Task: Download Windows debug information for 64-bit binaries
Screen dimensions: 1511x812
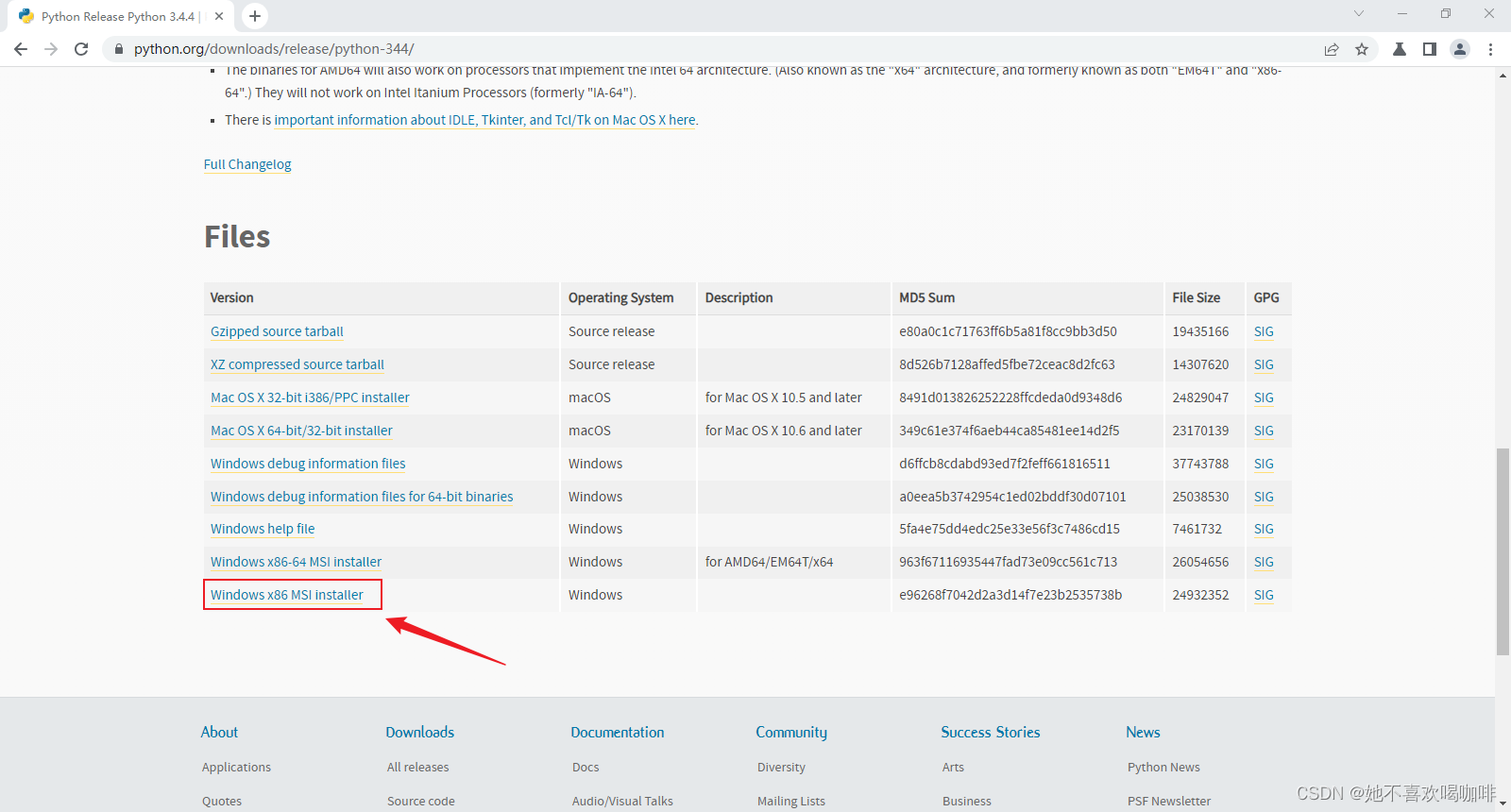Action: (362, 497)
